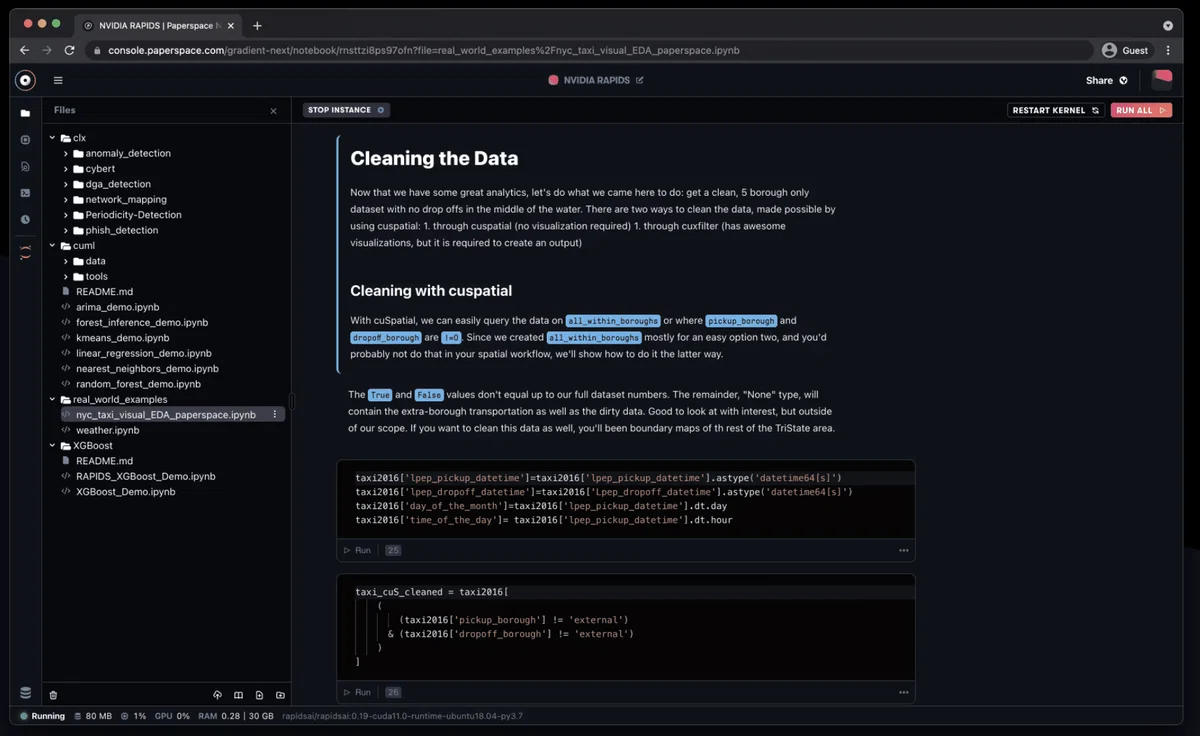Open README.md under XGBoost folder
Viewport: 1200px width, 736px height.
104,461
